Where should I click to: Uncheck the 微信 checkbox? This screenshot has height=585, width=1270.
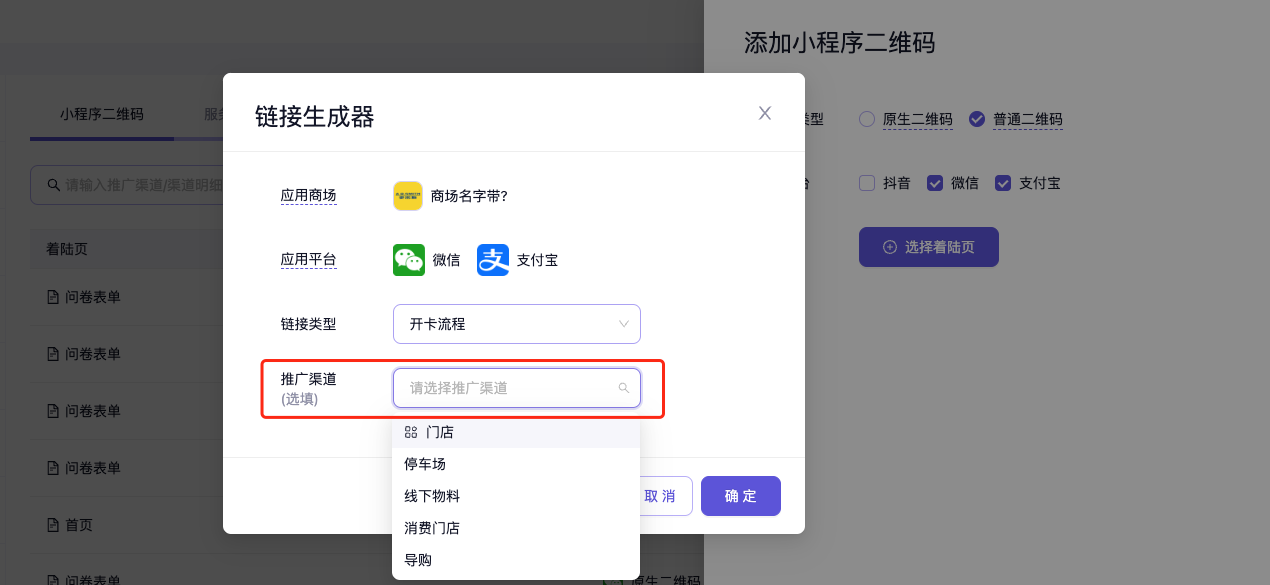point(935,183)
